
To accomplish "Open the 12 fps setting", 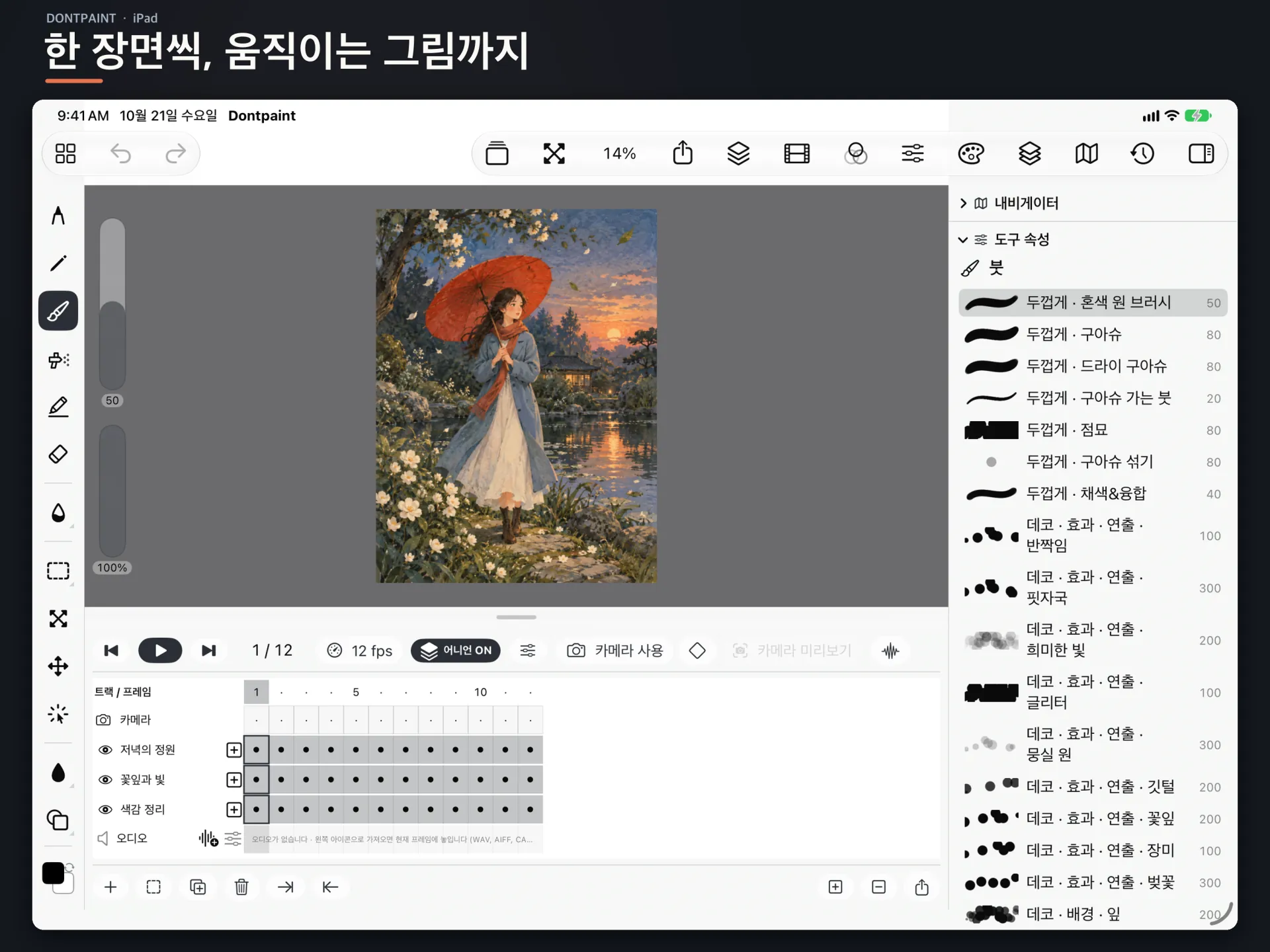I will 360,651.
